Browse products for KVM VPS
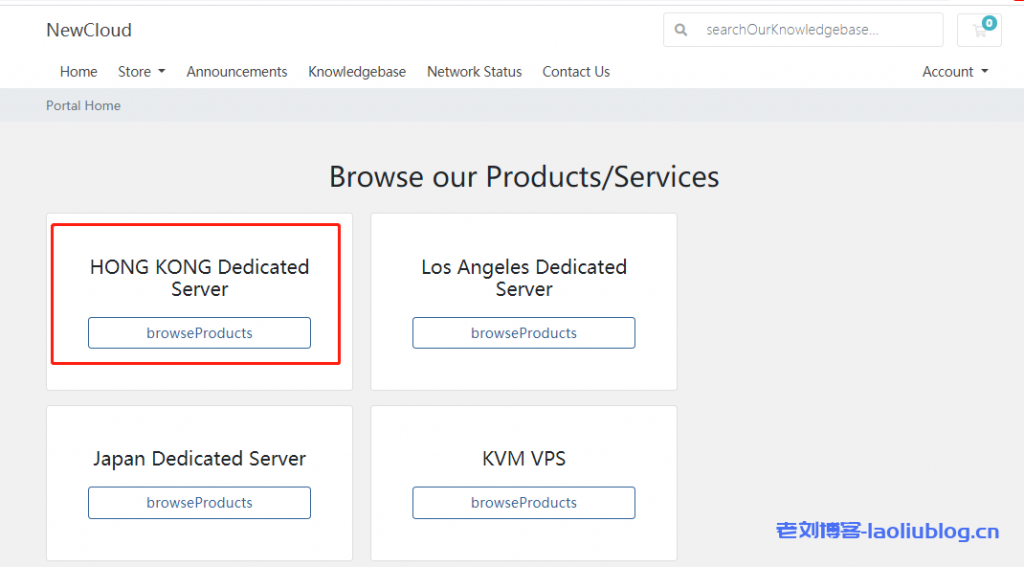Viewport: 1024px width, 567px height. (x=524, y=503)
